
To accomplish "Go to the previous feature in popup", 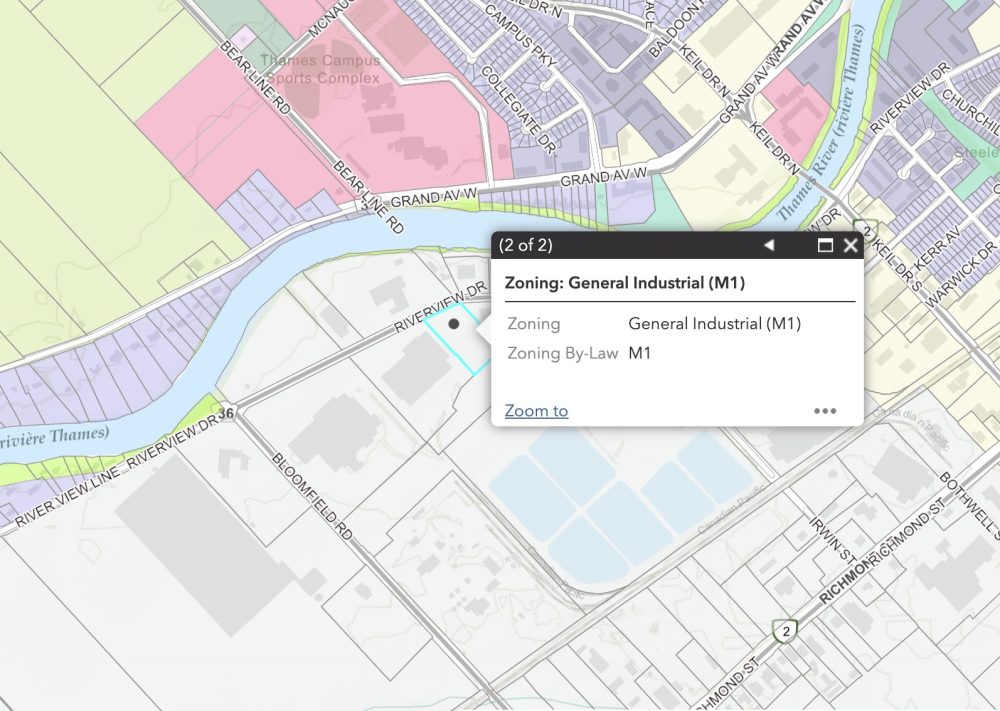I will 768,246.
